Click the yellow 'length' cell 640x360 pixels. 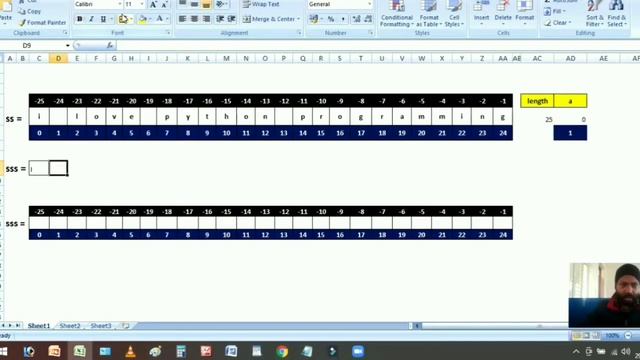click(537, 101)
